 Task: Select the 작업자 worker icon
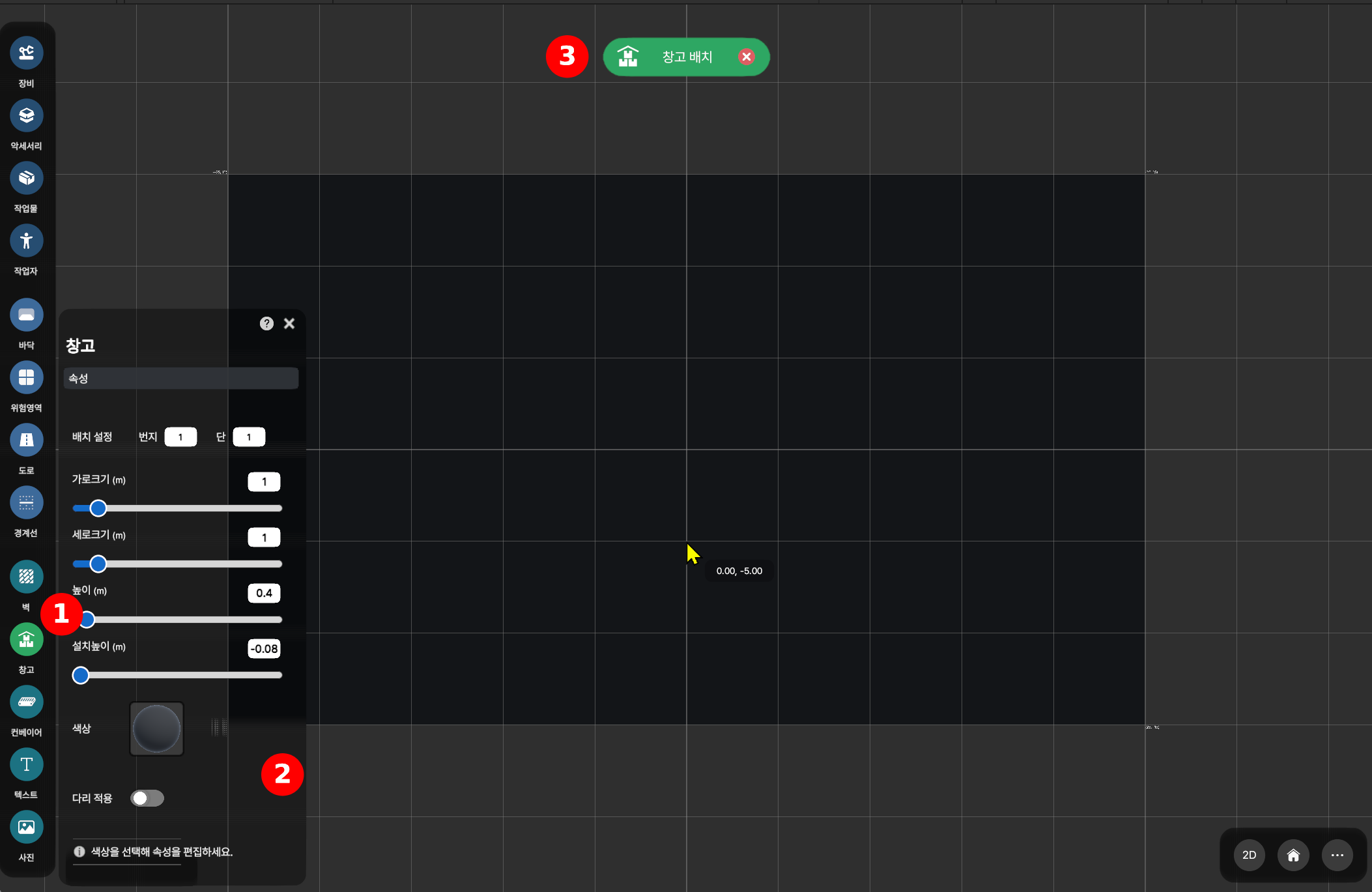click(x=26, y=240)
